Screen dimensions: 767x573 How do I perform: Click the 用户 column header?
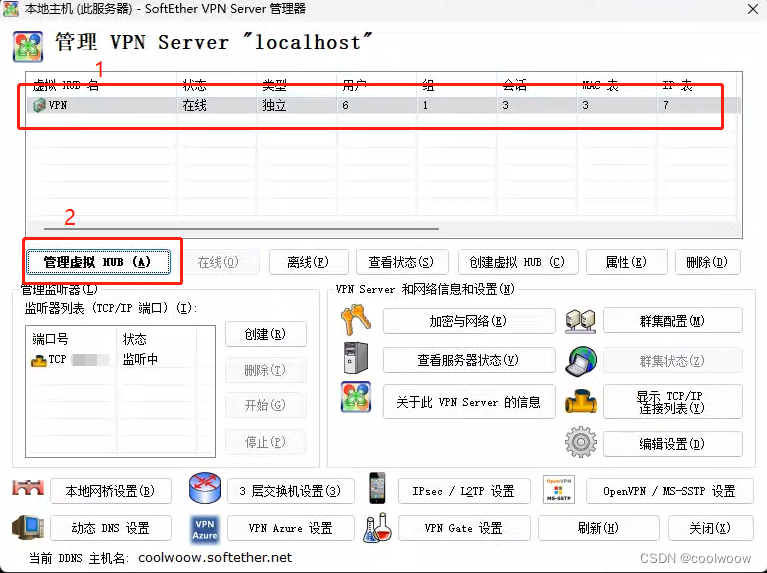tap(377, 85)
